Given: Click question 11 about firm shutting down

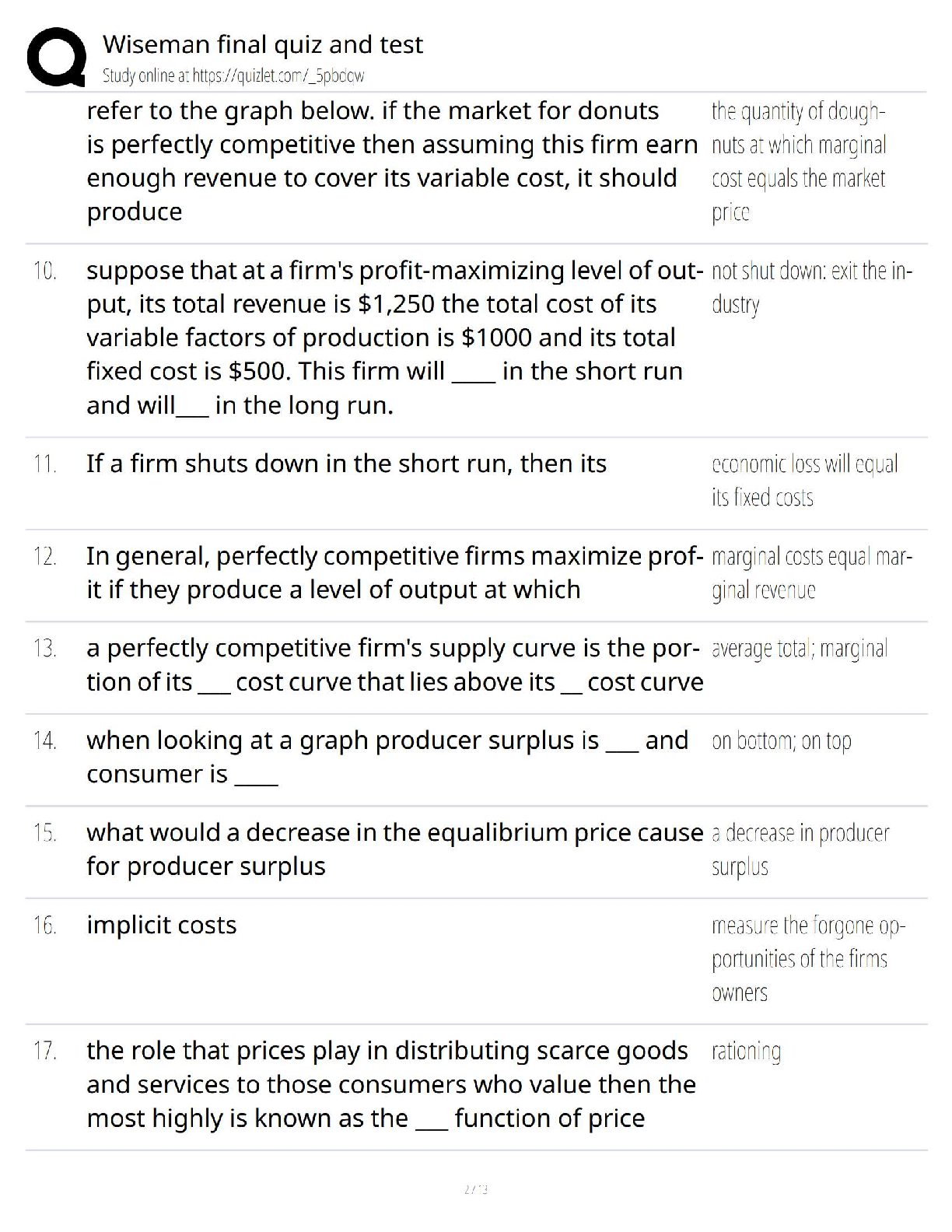Looking at the screenshot, I should [x=346, y=464].
